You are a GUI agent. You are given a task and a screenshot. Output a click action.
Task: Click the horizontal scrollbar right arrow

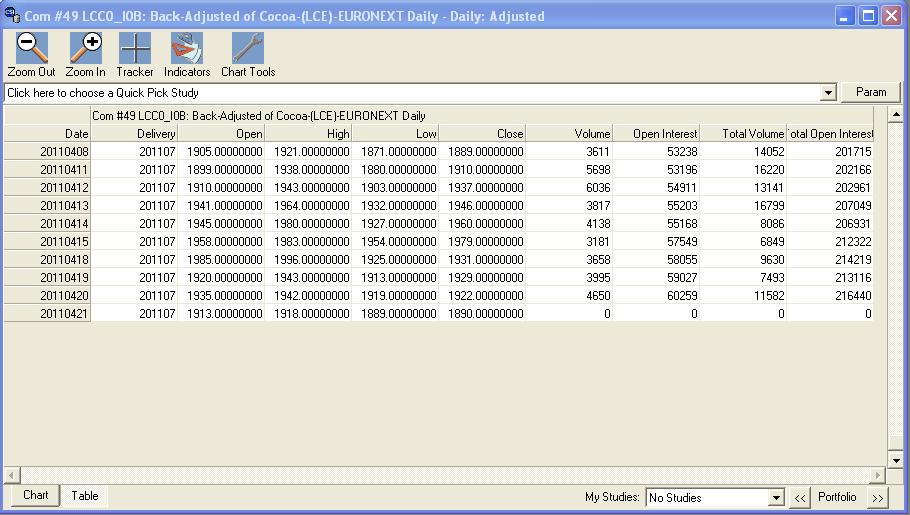878,475
